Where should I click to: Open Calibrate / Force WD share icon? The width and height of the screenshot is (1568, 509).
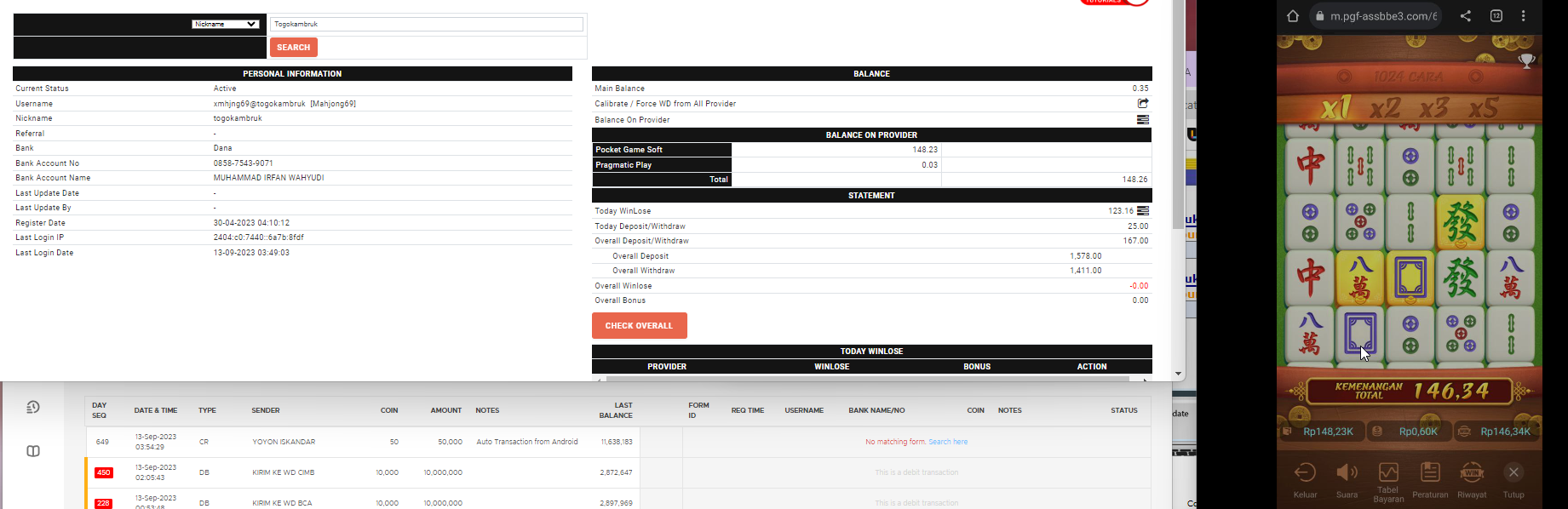click(x=1143, y=103)
